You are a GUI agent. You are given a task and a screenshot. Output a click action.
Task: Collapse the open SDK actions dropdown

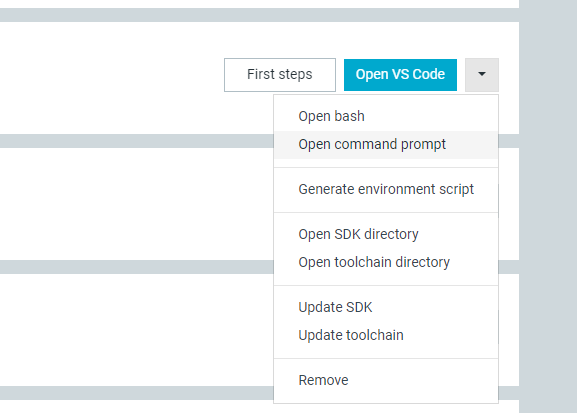[x=482, y=75]
